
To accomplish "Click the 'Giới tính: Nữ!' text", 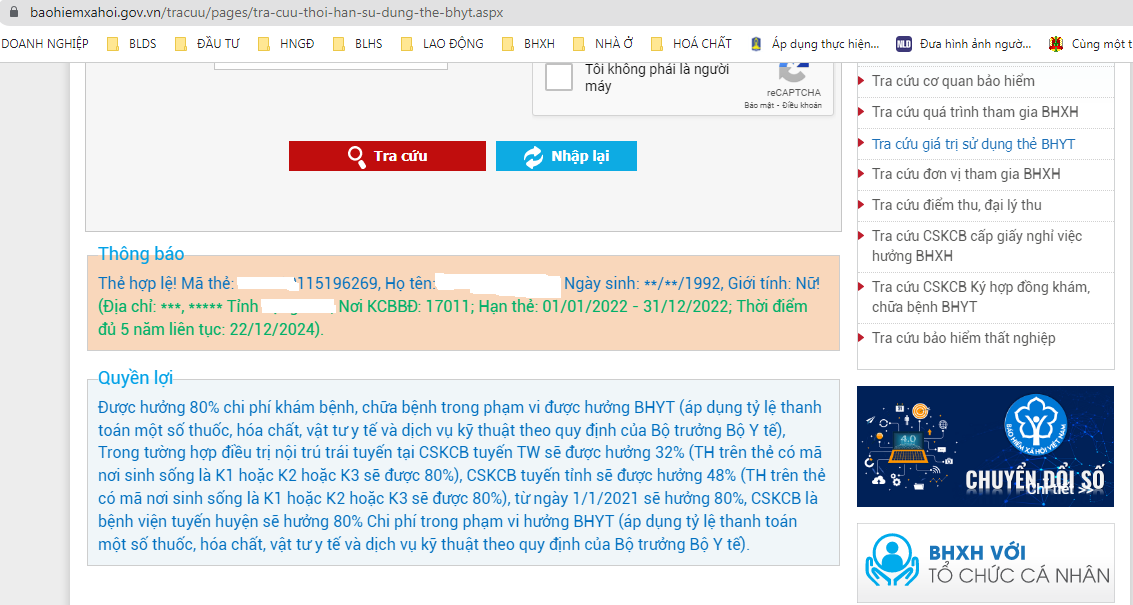I will tap(774, 283).
